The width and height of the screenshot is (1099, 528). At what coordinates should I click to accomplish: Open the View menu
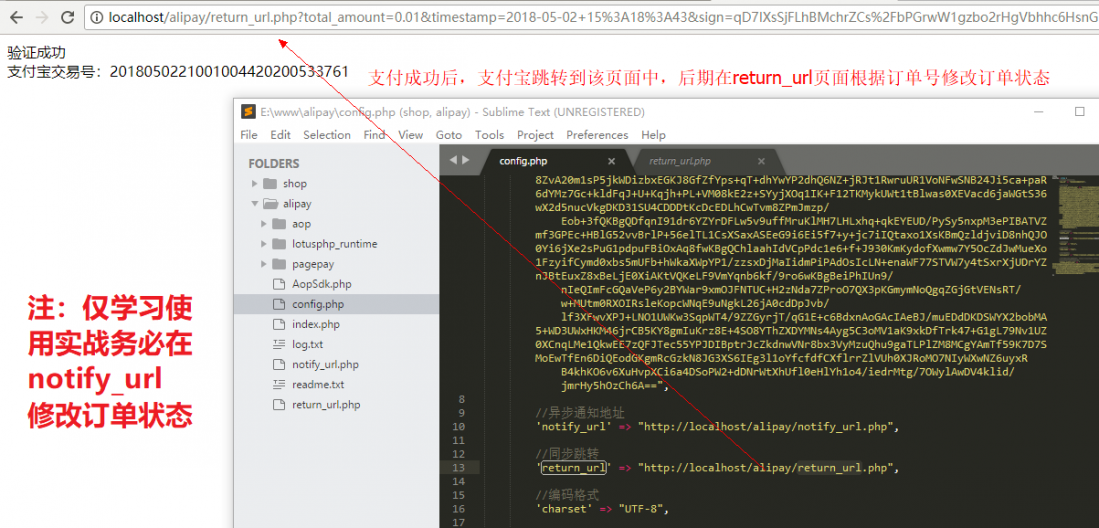(411, 135)
